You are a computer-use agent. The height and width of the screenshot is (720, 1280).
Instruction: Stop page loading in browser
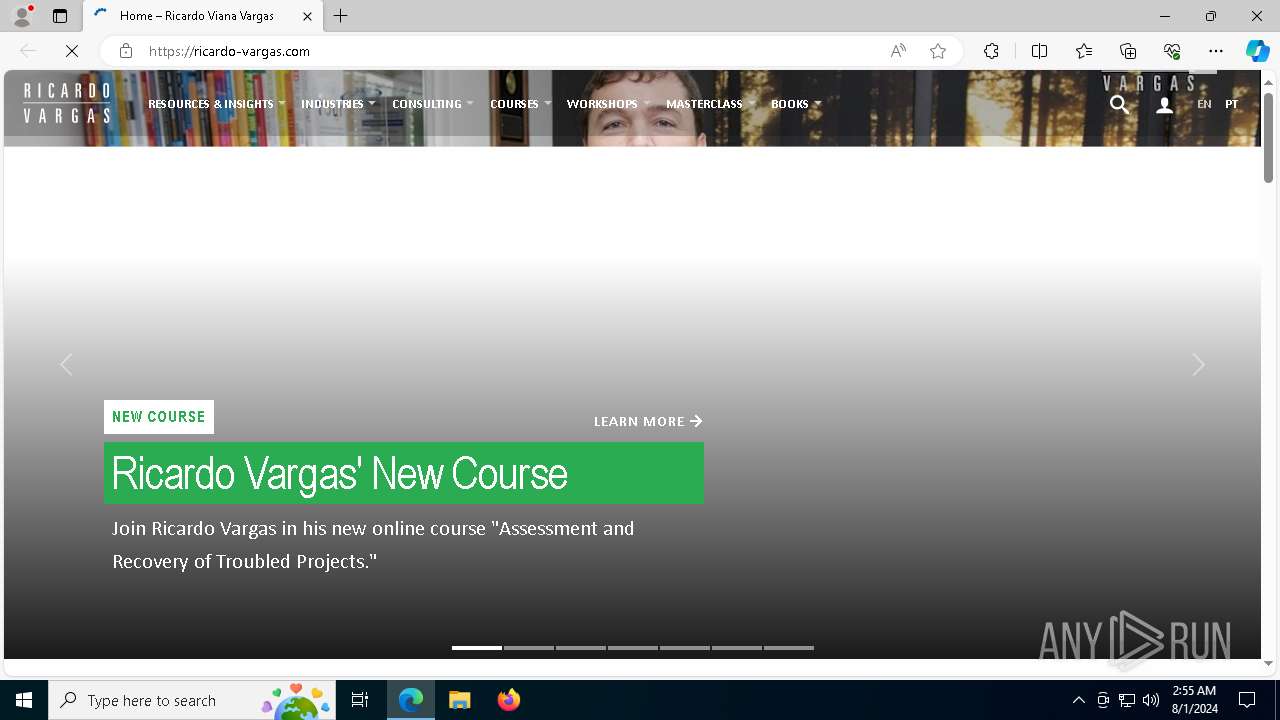71,51
